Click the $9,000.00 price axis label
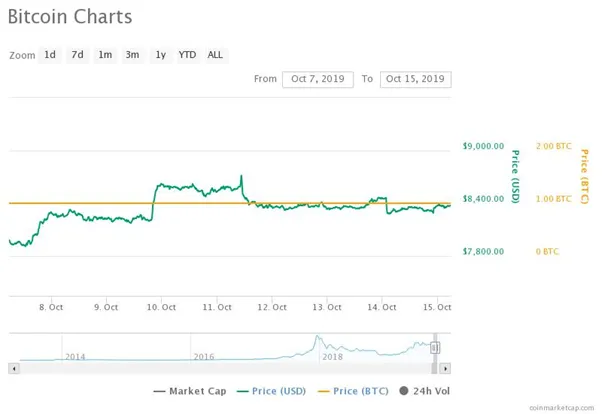 483,146
